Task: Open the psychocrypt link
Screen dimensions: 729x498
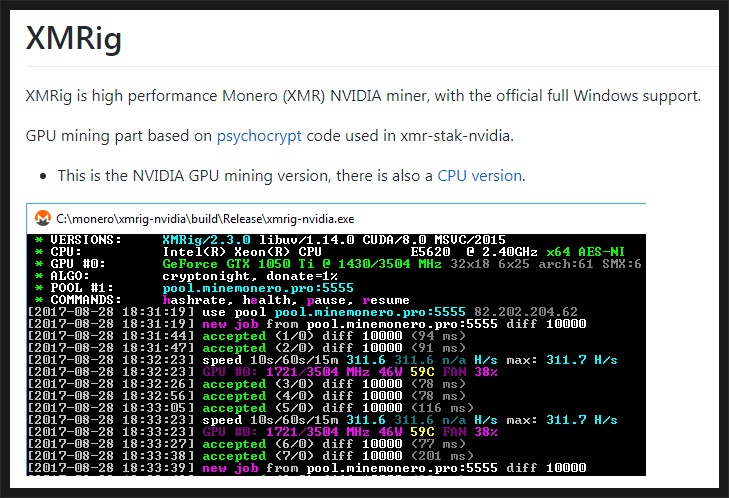Action: coord(259,136)
